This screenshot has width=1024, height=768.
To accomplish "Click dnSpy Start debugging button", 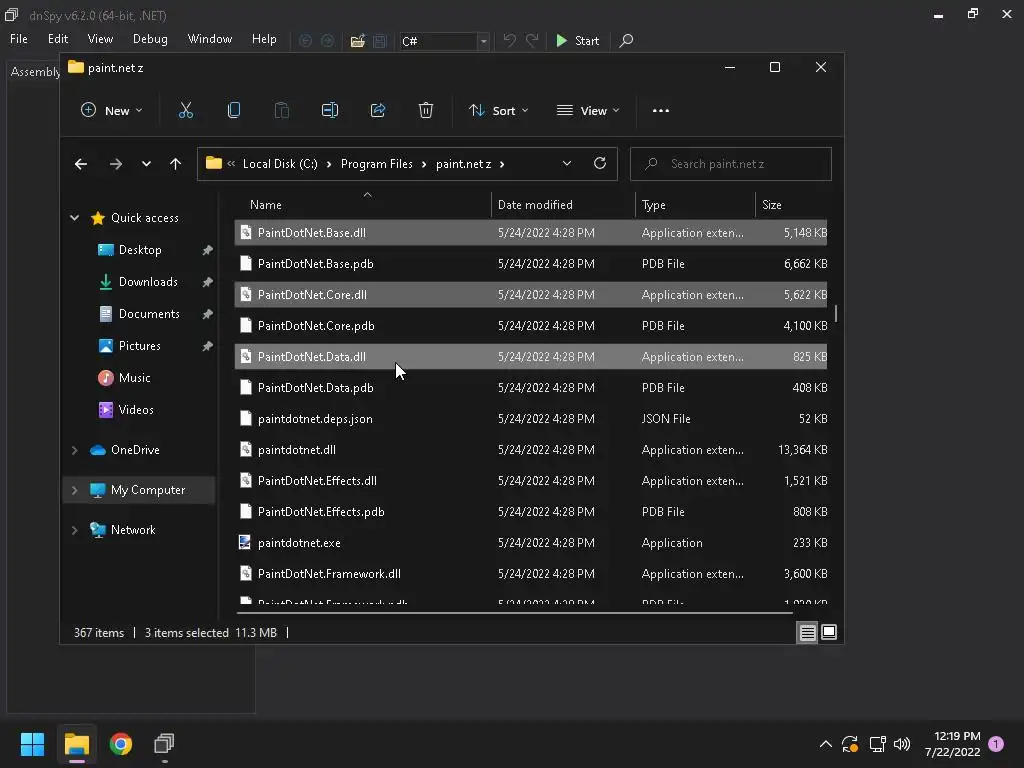I will 577,40.
